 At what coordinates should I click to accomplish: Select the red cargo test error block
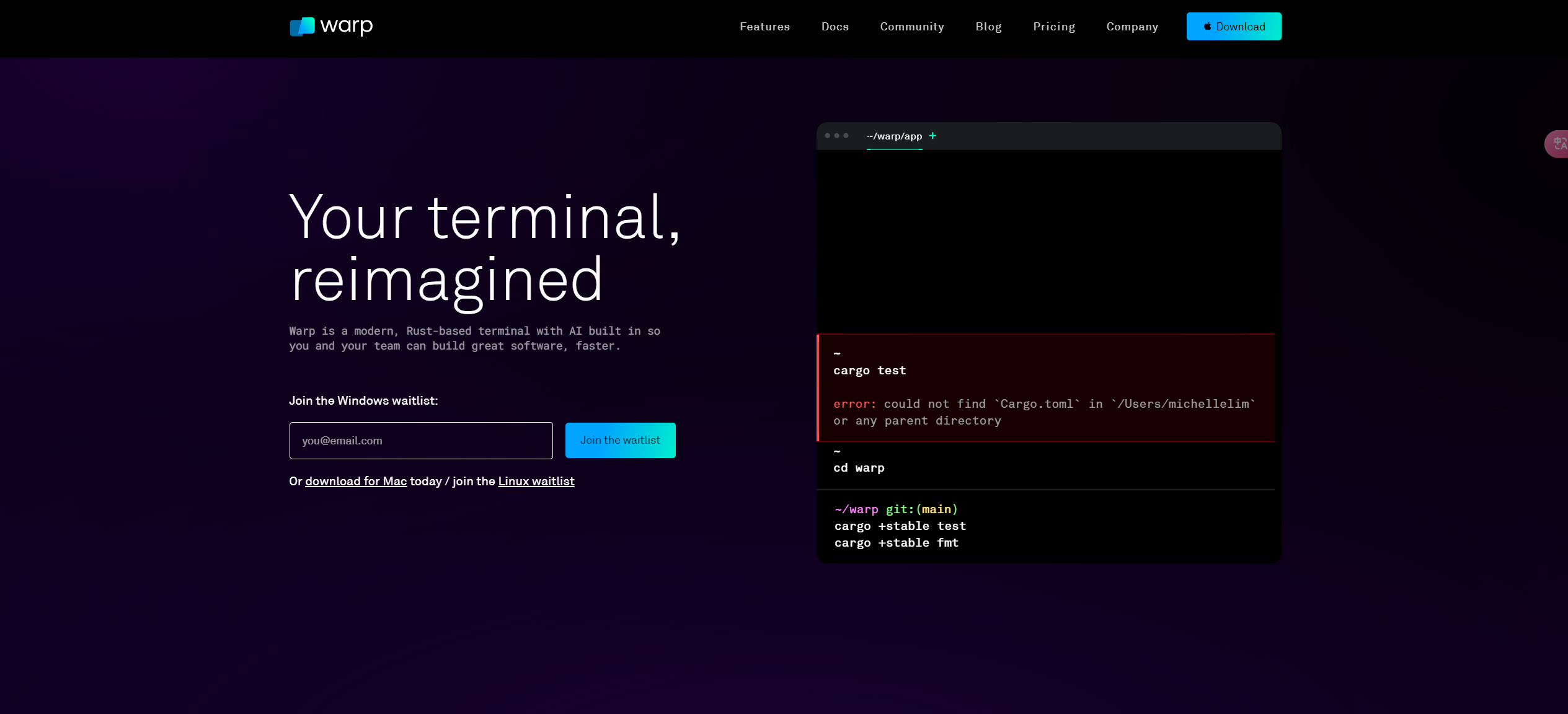[x=1046, y=387]
